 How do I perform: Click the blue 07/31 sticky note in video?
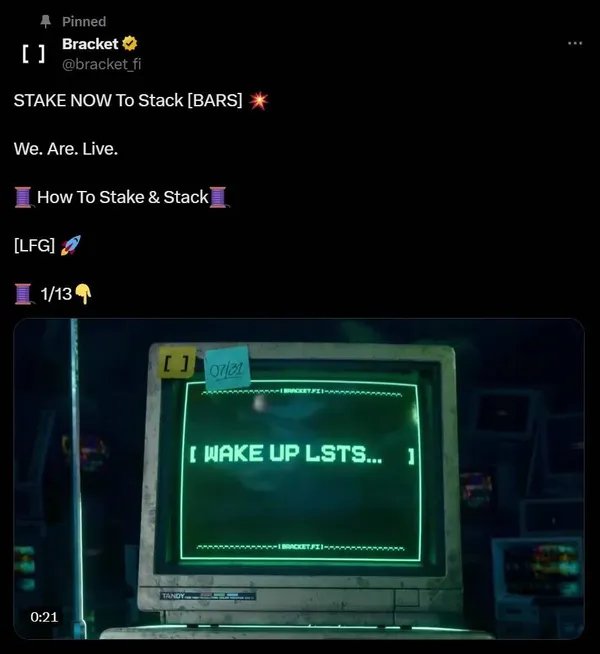pos(227,368)
